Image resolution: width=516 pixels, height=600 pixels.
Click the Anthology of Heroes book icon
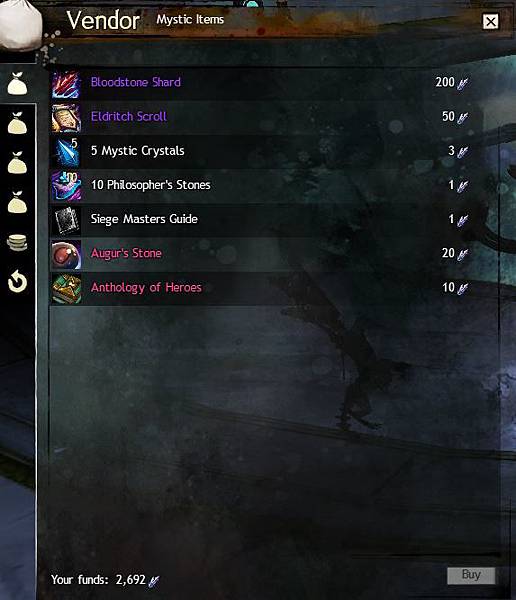66,289
